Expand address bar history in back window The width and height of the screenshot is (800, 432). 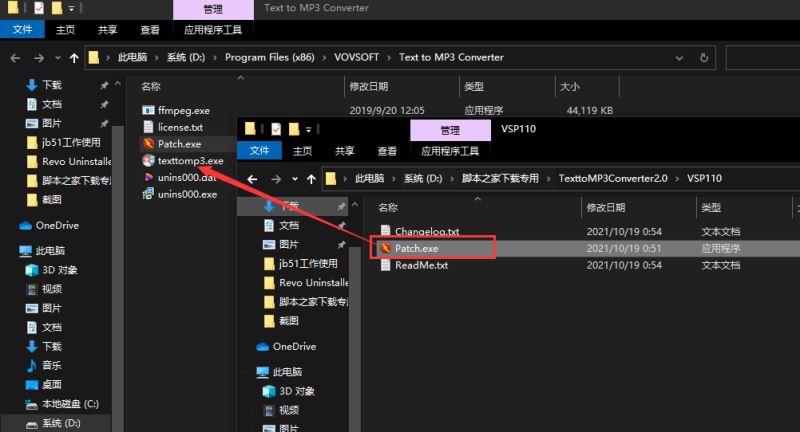click(679, 58)
